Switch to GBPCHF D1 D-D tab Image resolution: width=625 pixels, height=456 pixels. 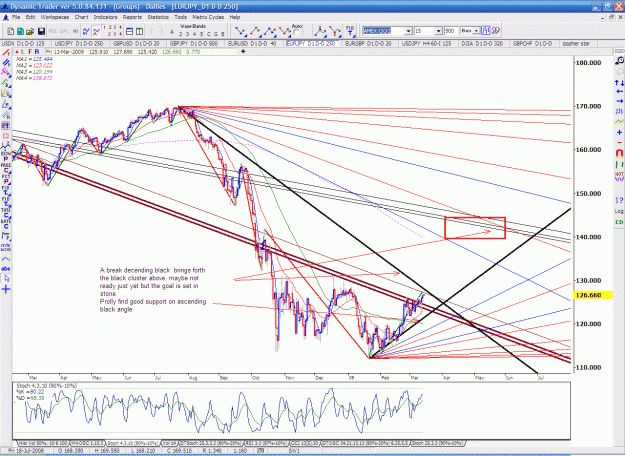point(533,43)
